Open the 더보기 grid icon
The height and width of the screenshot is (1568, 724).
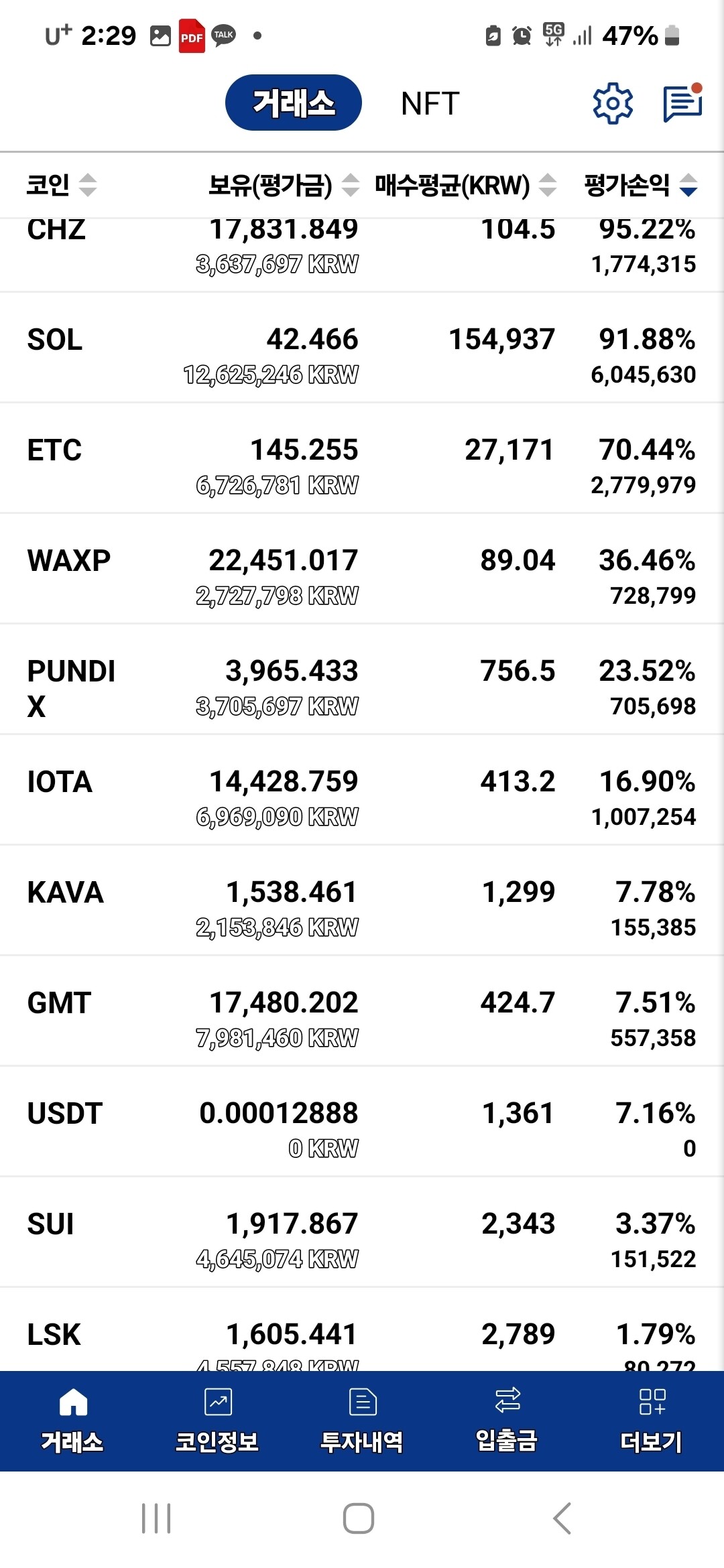(652, 1402)
